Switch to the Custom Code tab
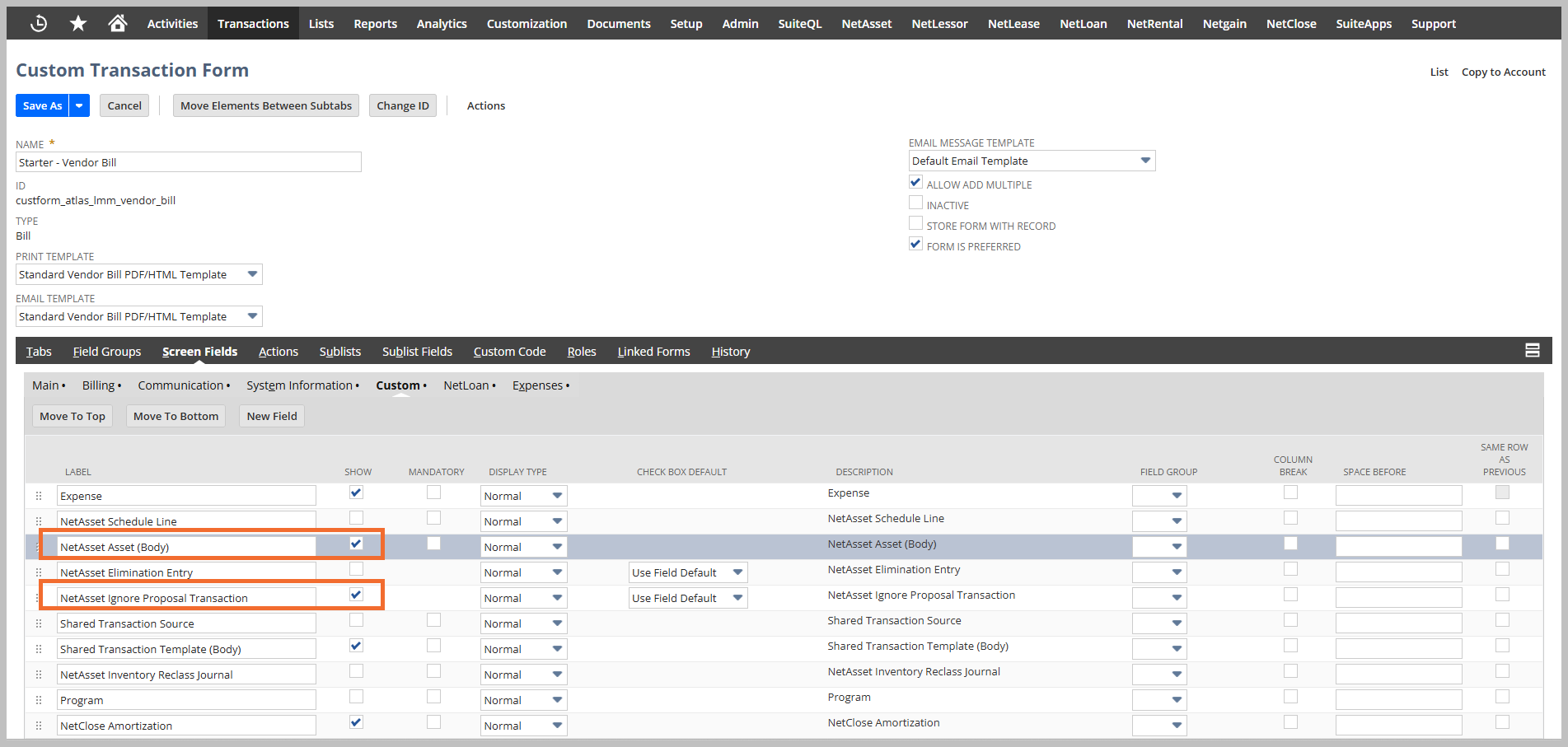Viewport: 1568px width, 747px height. click(509, 352)
